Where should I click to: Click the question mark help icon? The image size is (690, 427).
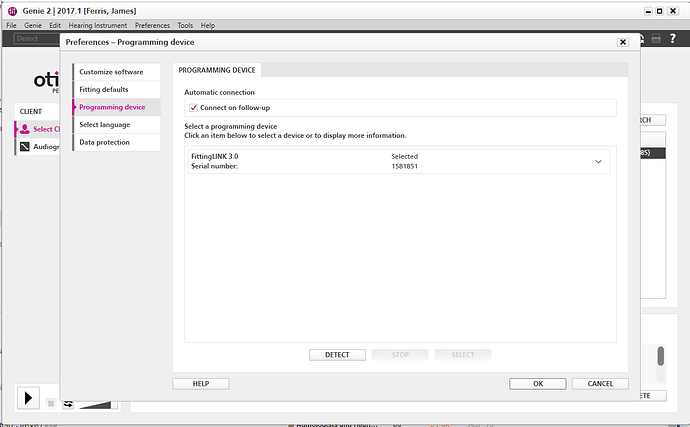pos(672,38)
